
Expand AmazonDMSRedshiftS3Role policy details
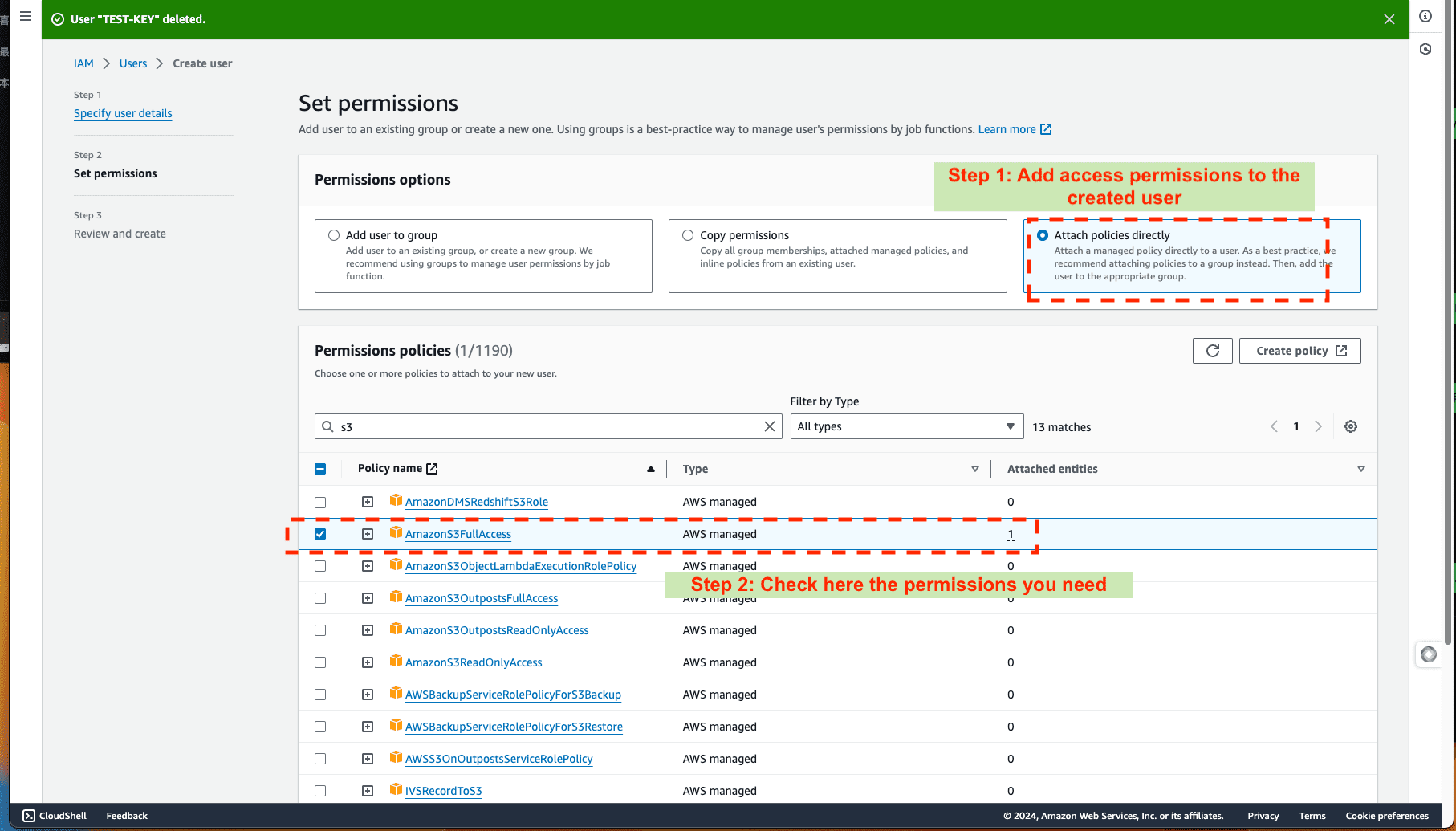coord(368,502)
